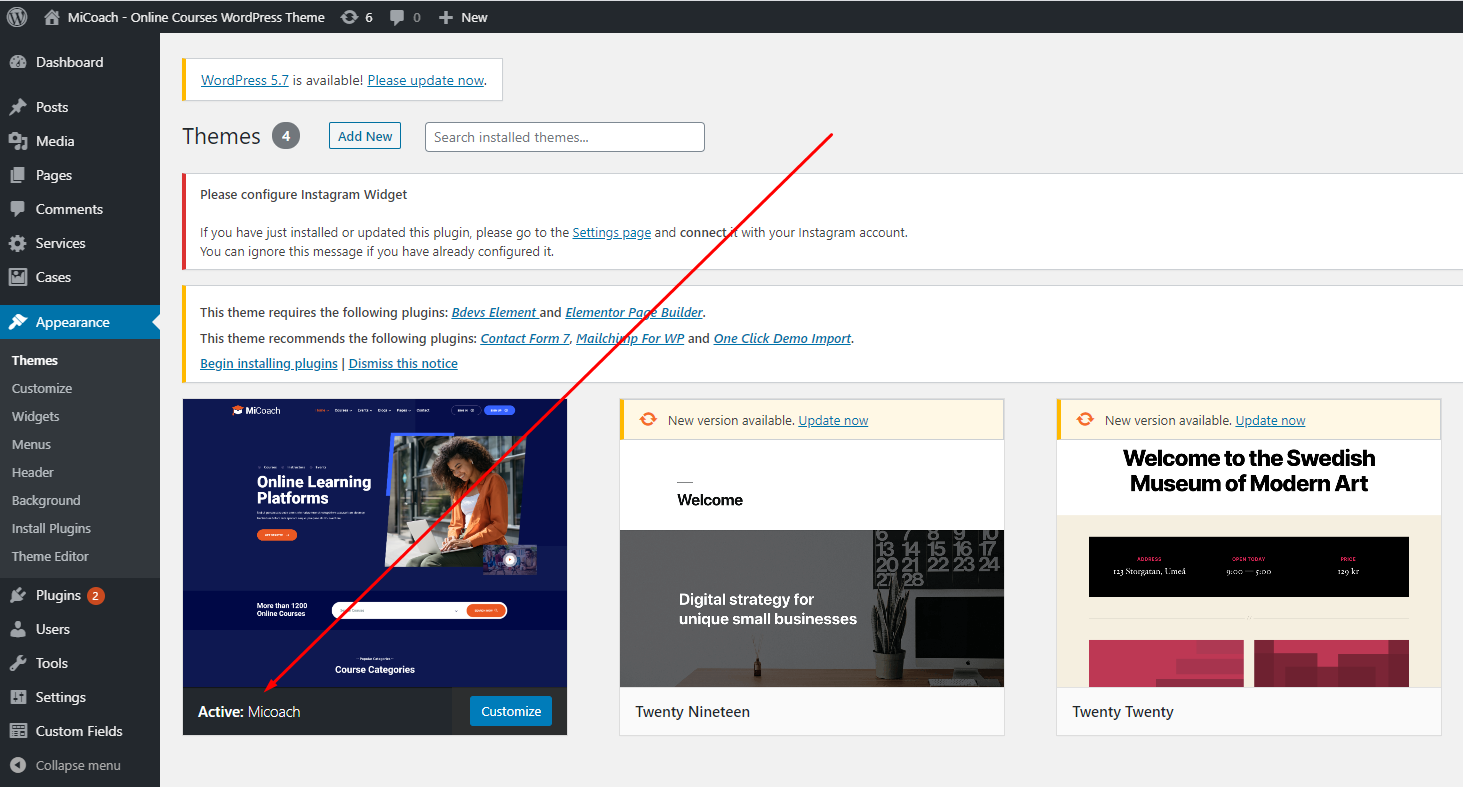This screenshot has width=1463, height=787.
Task: Click update refresh icon on Twenty Twenty
Action: point(1085,420)
